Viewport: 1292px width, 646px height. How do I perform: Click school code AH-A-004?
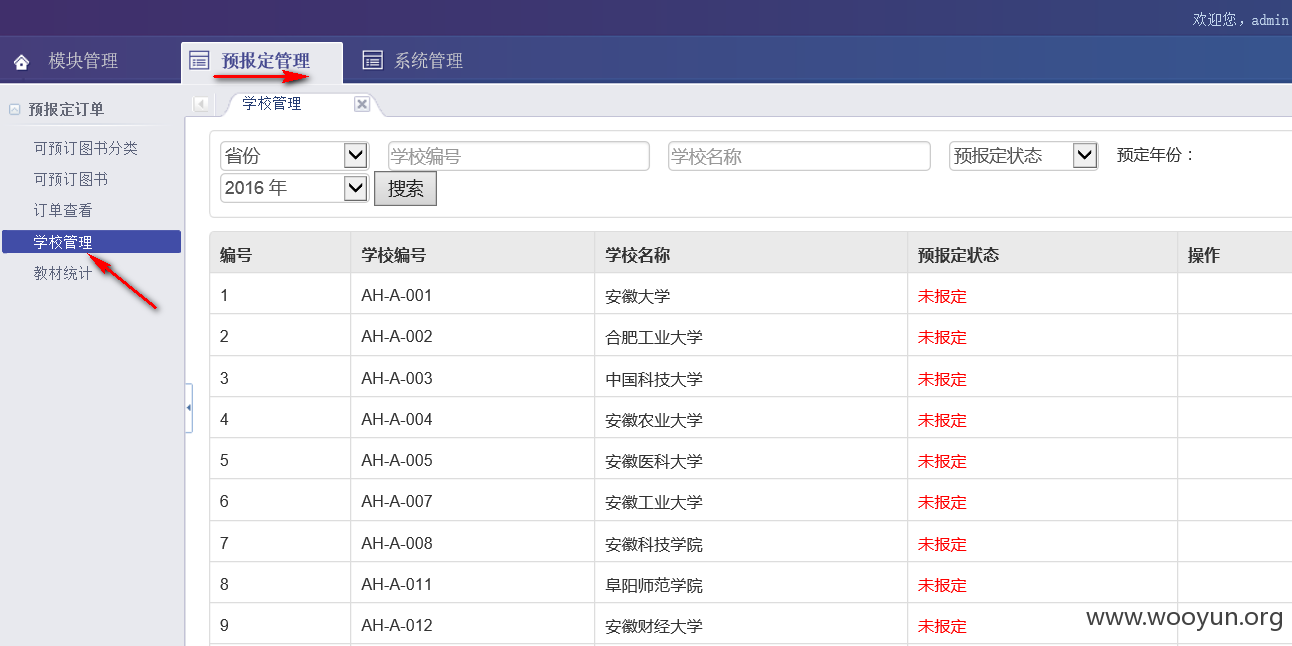pyautogui.click(x=397, y=419)
